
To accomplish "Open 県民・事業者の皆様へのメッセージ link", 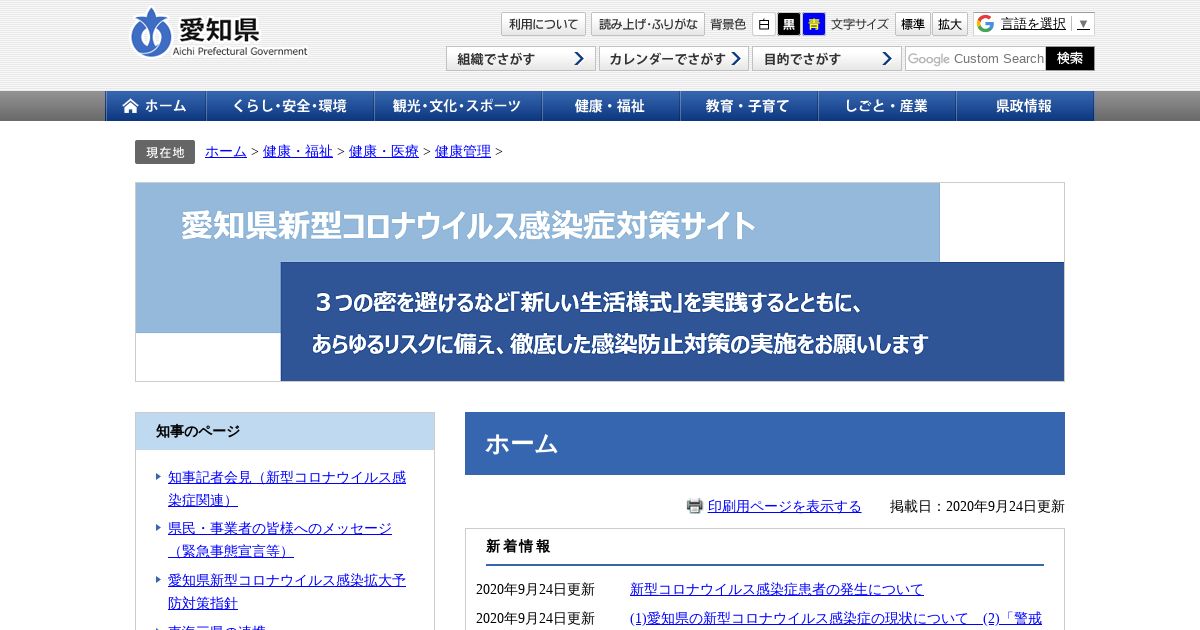I will 280,539.
